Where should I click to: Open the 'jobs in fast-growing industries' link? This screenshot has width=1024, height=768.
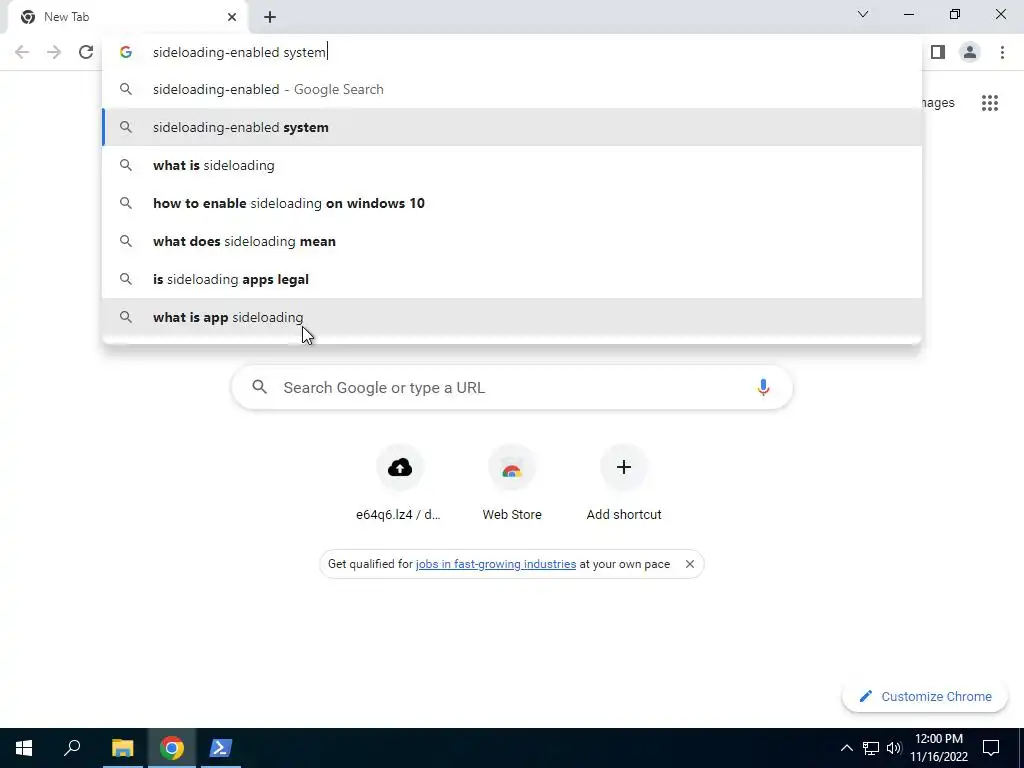pyautogui.click(x=496, y=564)
